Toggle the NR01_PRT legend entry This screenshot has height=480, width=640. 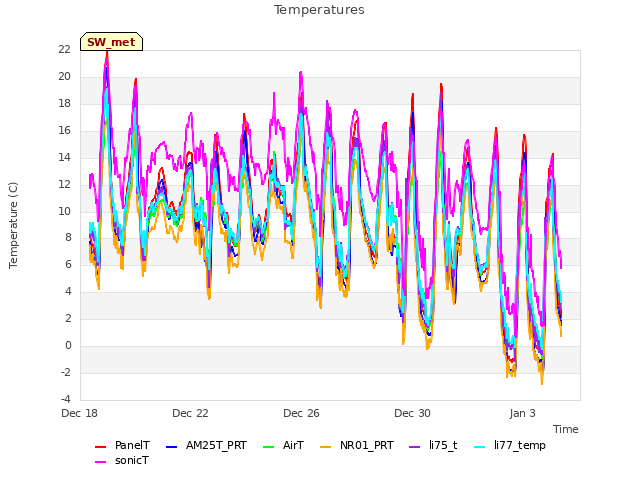(x=357, y=445)
